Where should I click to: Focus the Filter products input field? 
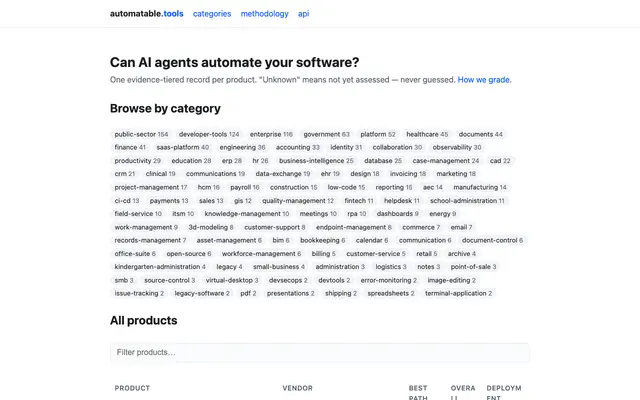(320, 352)
